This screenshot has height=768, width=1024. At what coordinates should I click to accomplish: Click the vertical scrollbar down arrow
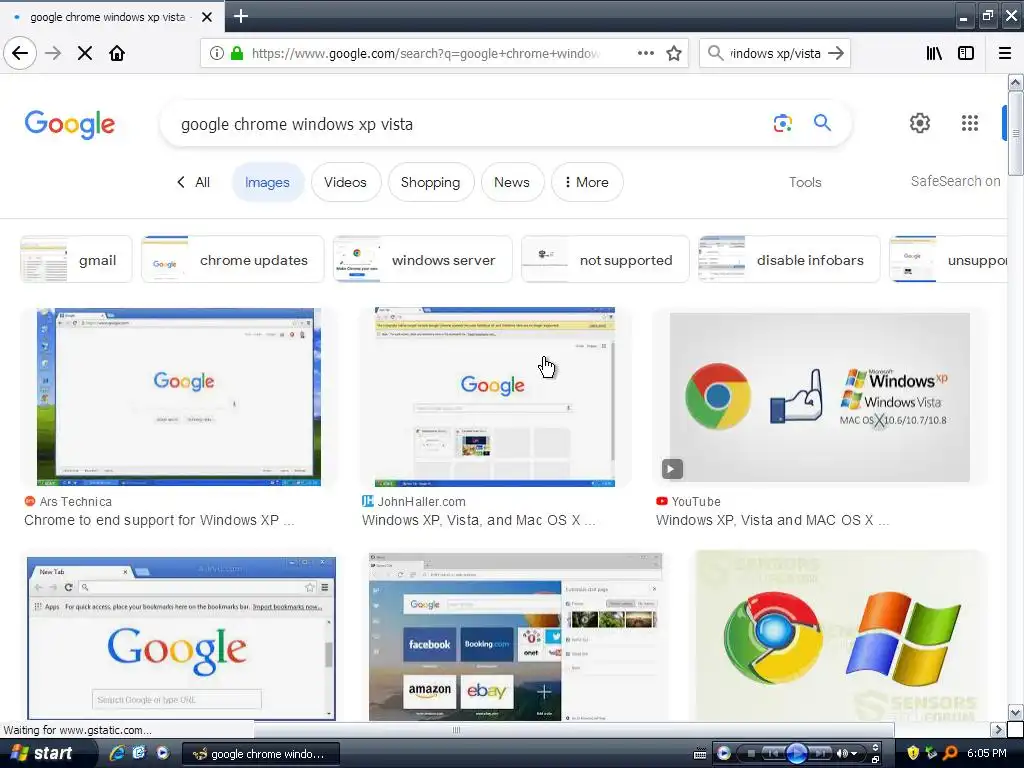pyautogui.click(x=1015, y=712)
